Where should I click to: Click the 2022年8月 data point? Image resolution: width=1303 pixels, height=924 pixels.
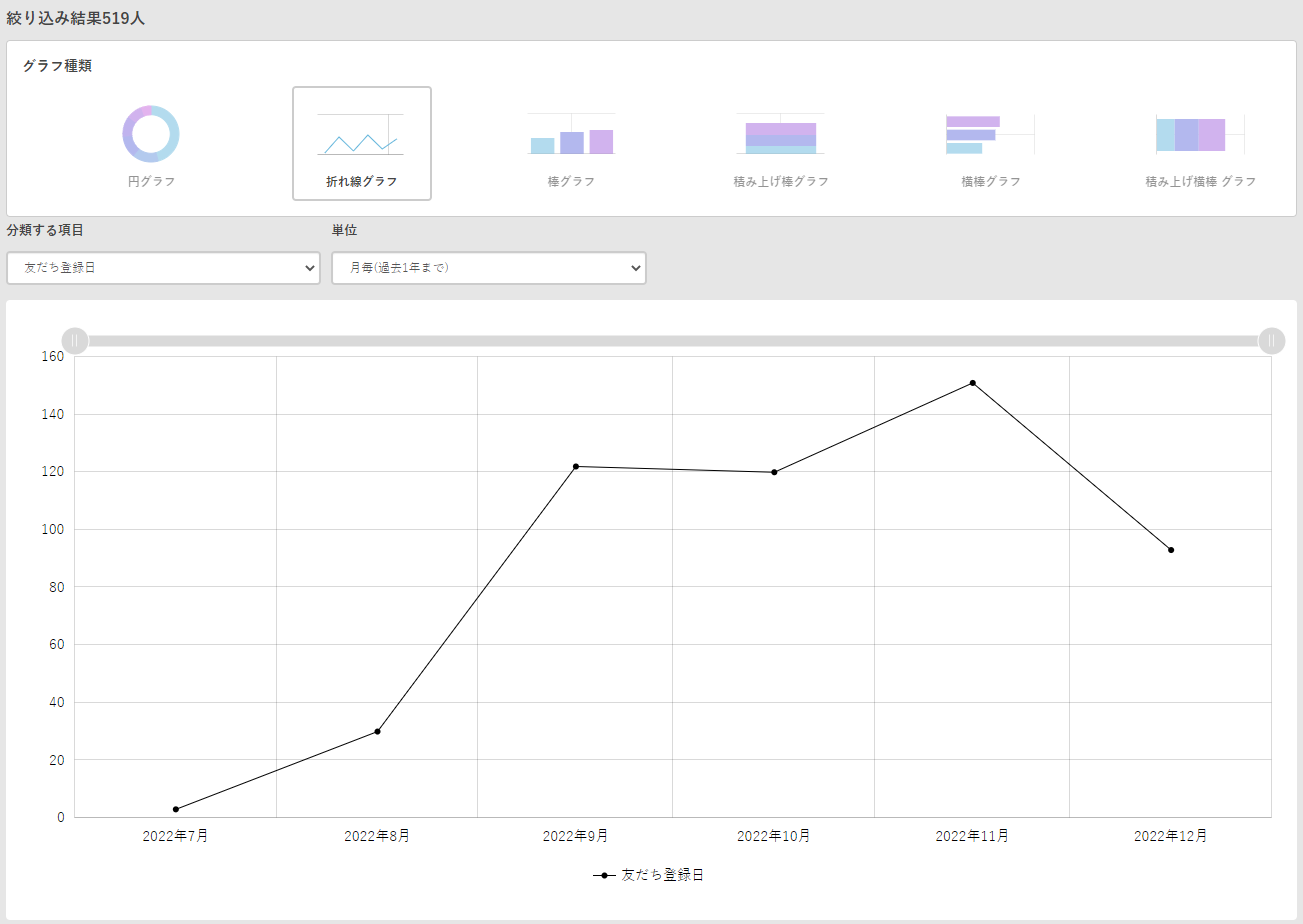[x=377, y=731]
